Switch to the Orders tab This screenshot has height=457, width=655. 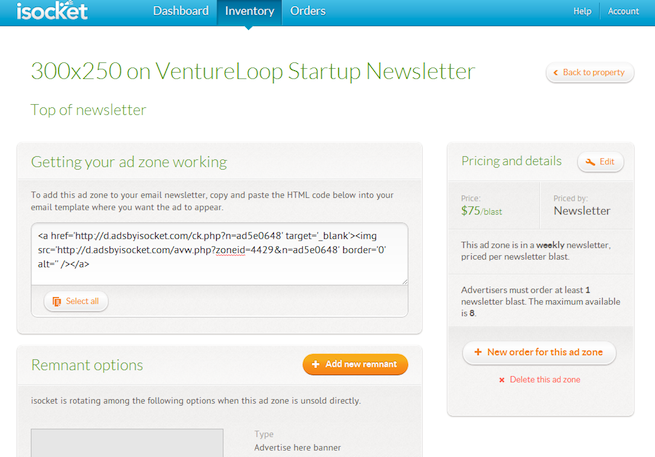click(x=308, y=11)
